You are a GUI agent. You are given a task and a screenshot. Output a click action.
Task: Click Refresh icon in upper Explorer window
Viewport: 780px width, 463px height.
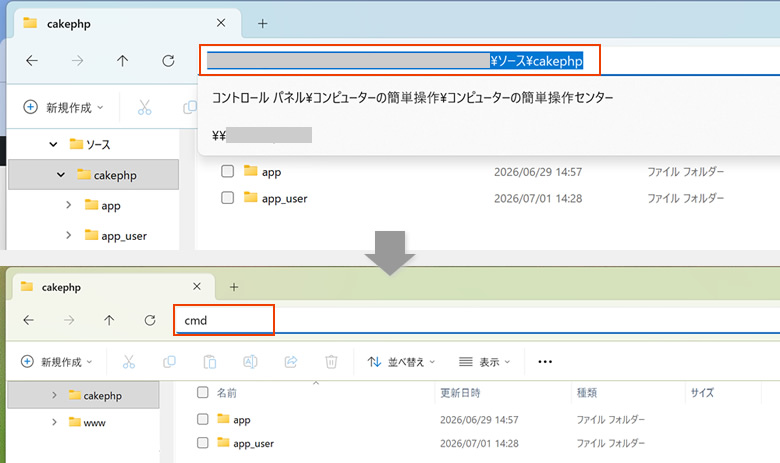[168, 61]
